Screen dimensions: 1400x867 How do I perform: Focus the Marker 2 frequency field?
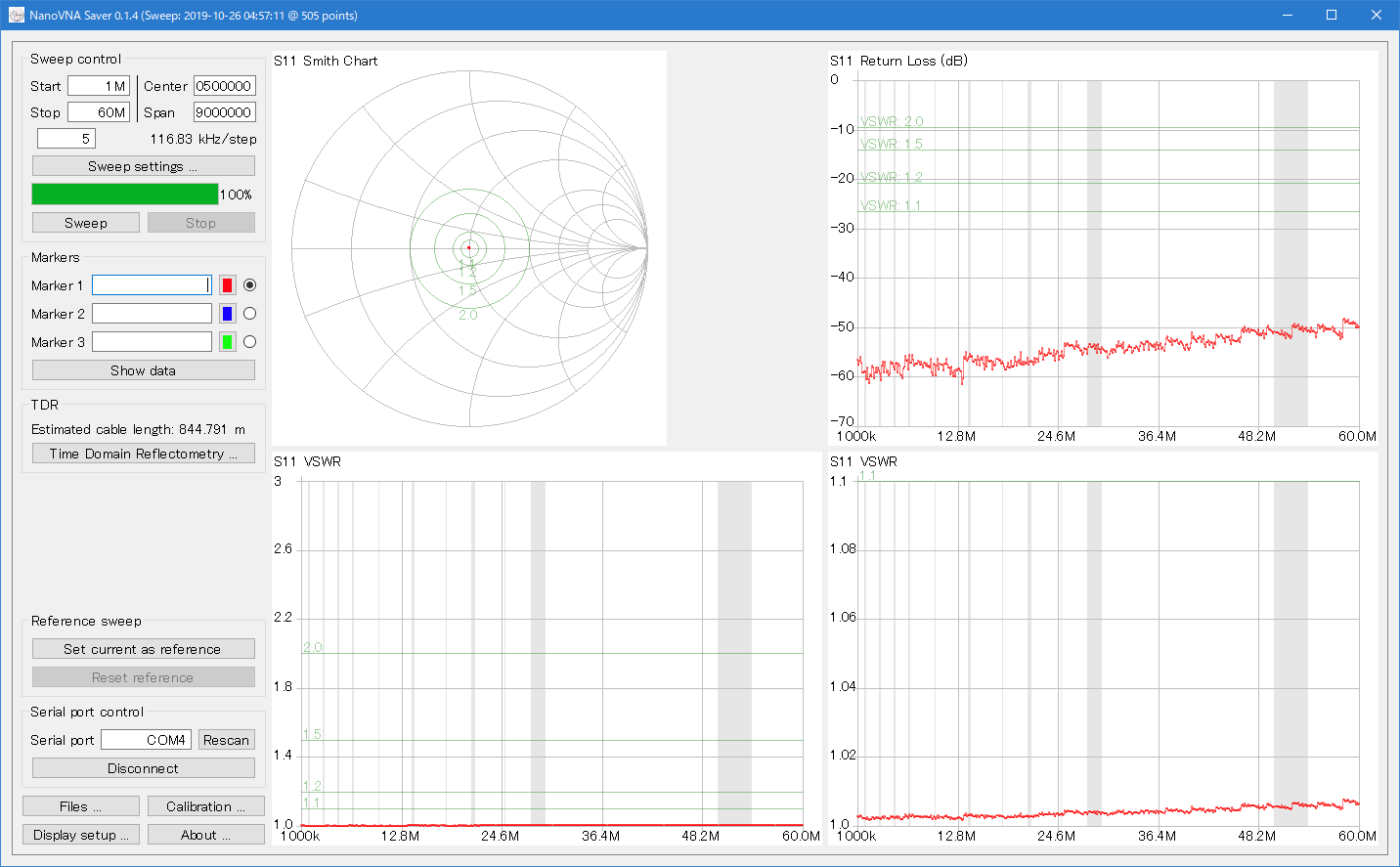(x=152, y=314)
